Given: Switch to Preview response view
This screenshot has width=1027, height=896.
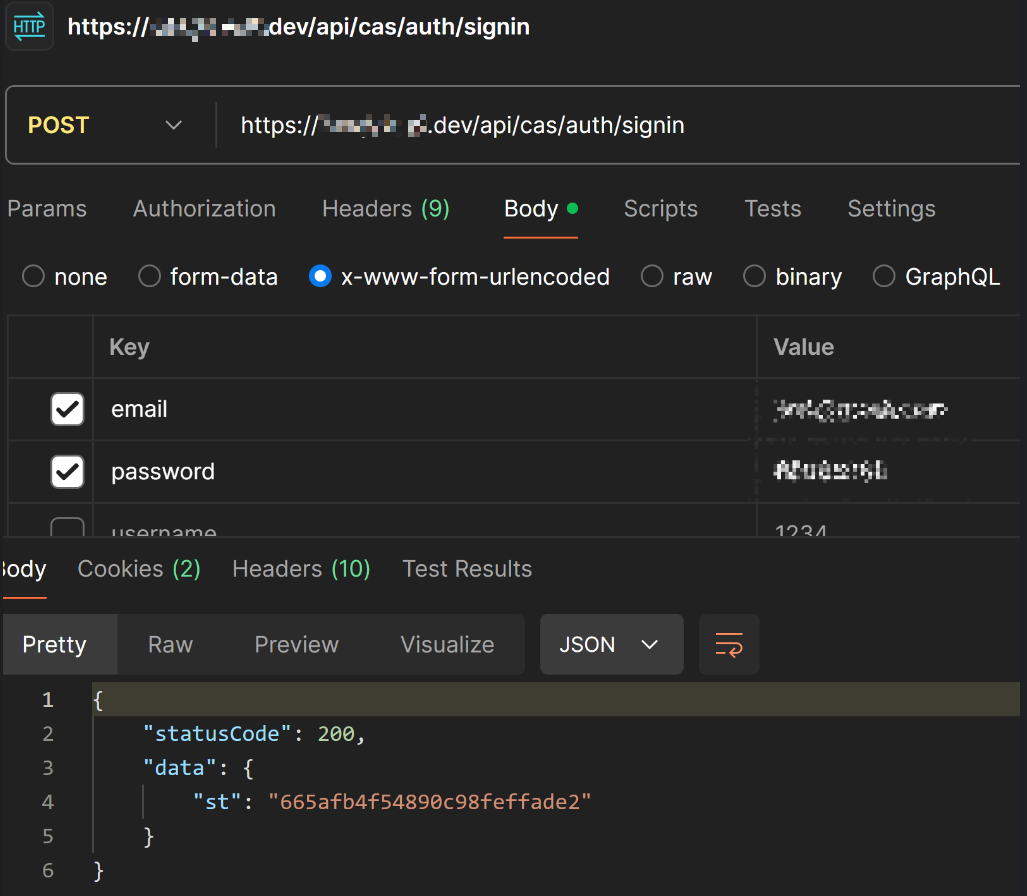Looking at the screenshot, I should (297, 644).
